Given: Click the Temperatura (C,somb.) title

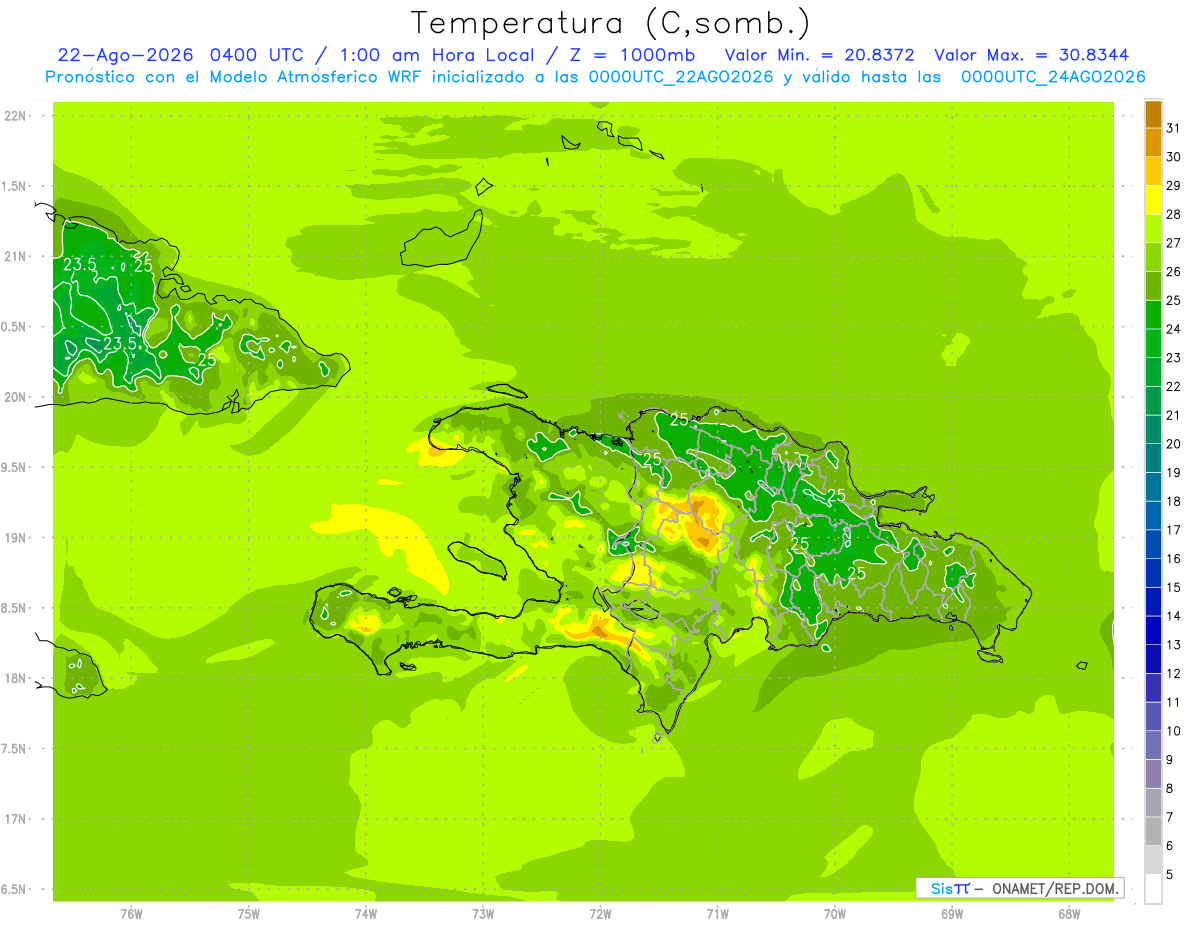Looking at the screenshot, I should (x=611, y=23).
